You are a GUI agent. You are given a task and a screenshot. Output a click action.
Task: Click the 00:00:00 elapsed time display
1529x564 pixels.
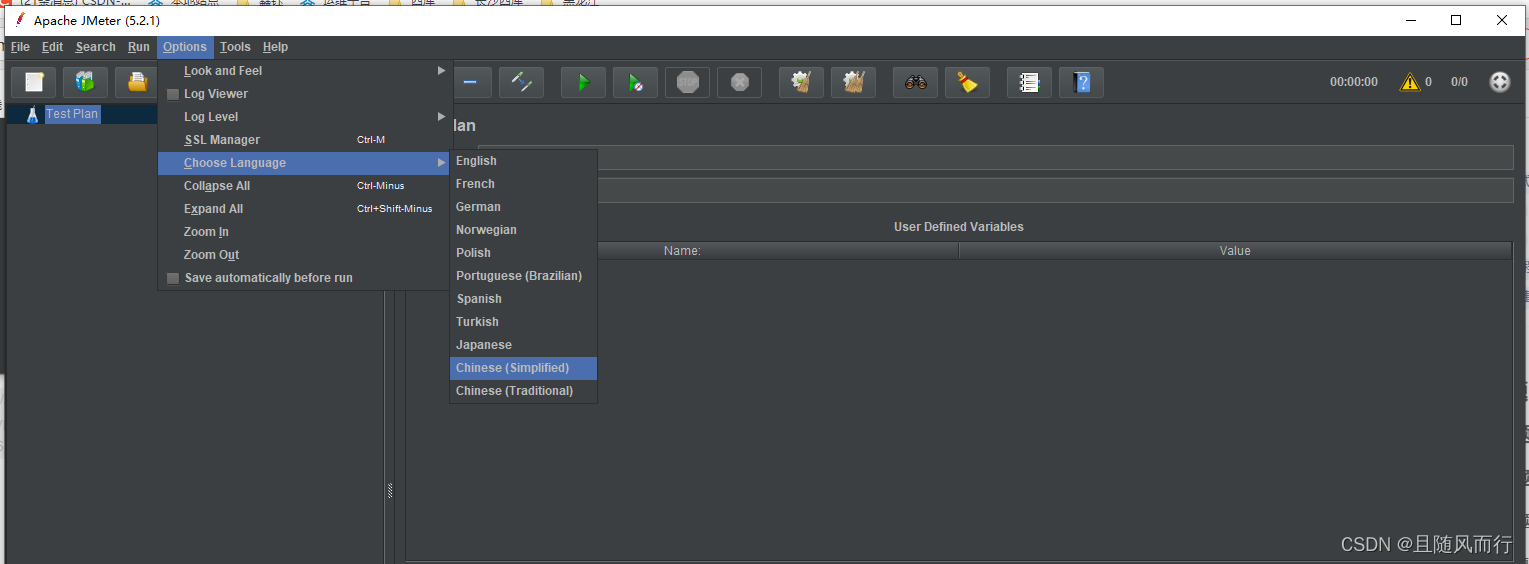pos(1353,82)
